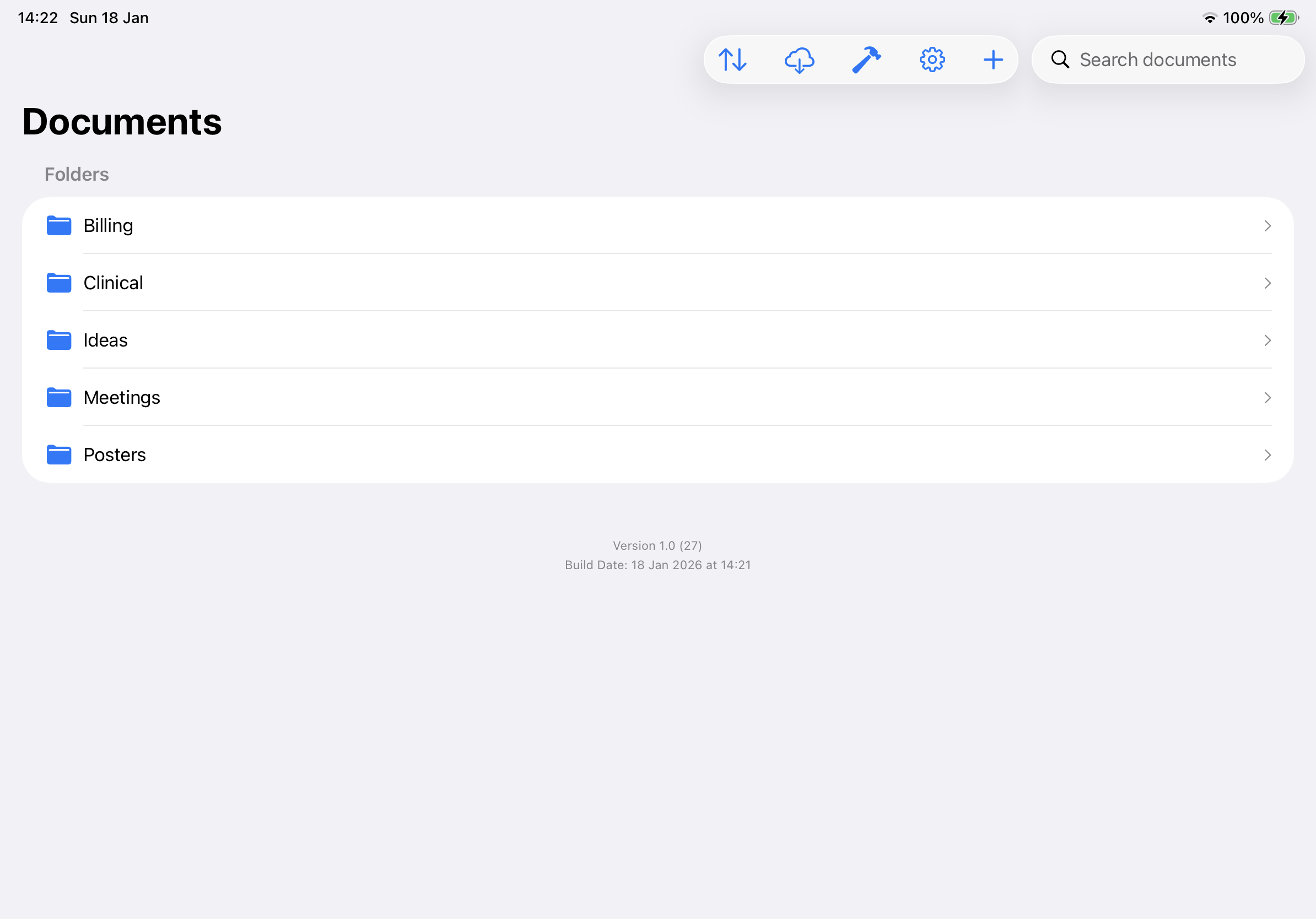Viewport: 1316px width, 919px height.
Task: Open the Ideas folder
Action: (x=105, y=340)
